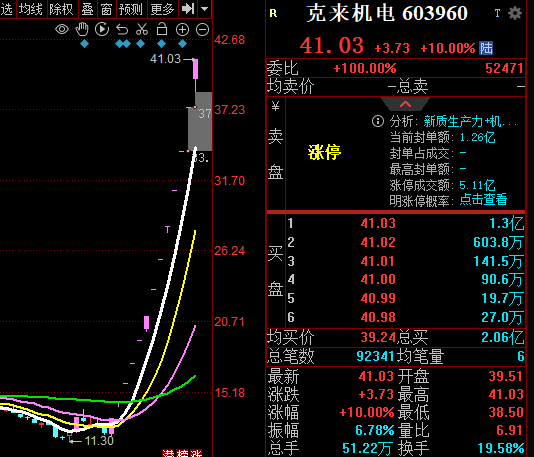The image size is (534, 457).
Task: Click the 点击查看 link
Action: click(483, 200)
